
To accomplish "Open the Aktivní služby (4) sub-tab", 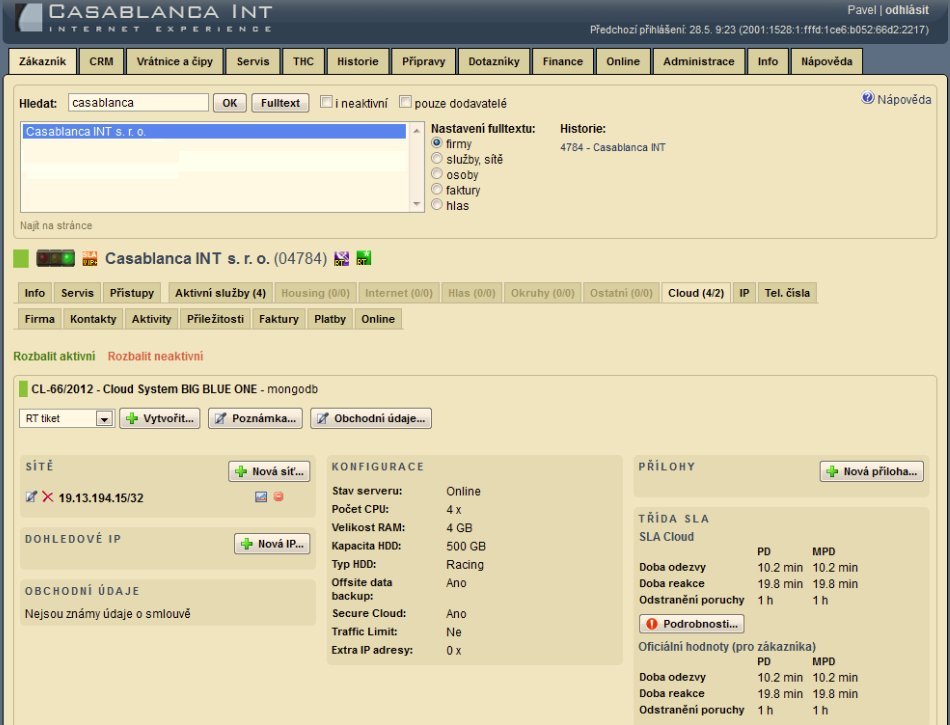I will 221,293.
